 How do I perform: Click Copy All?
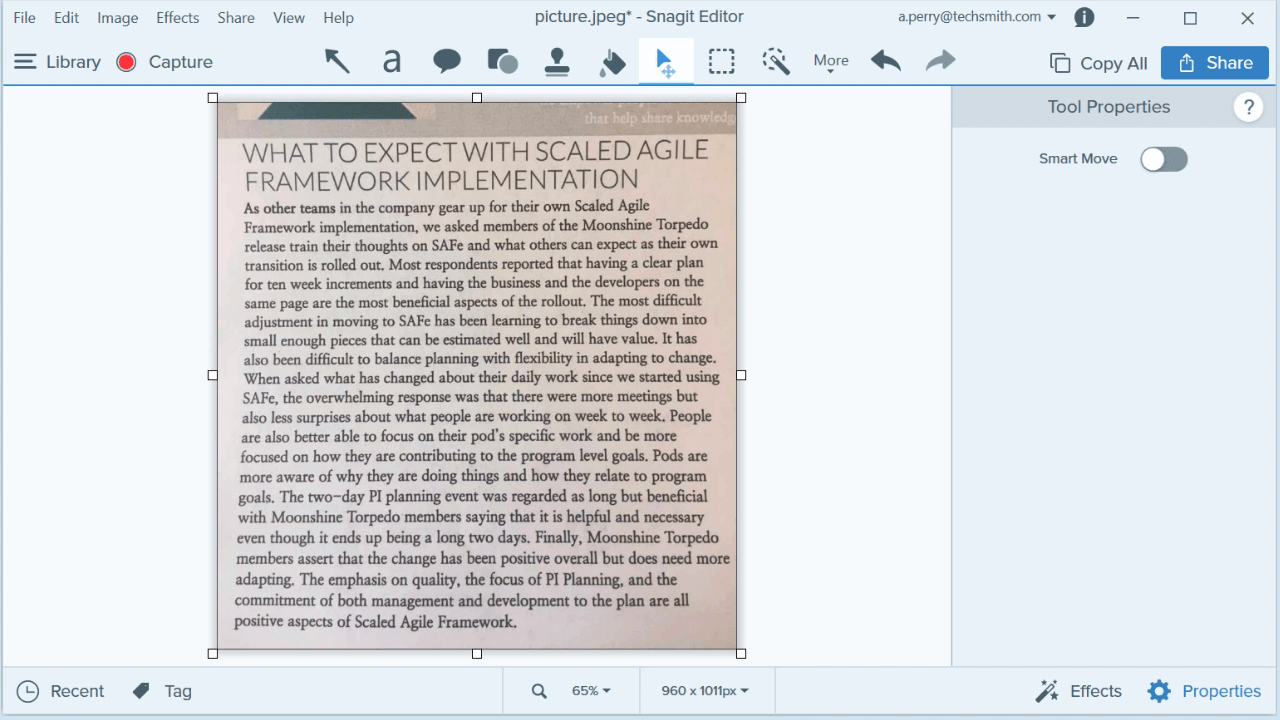point(1097,62)
